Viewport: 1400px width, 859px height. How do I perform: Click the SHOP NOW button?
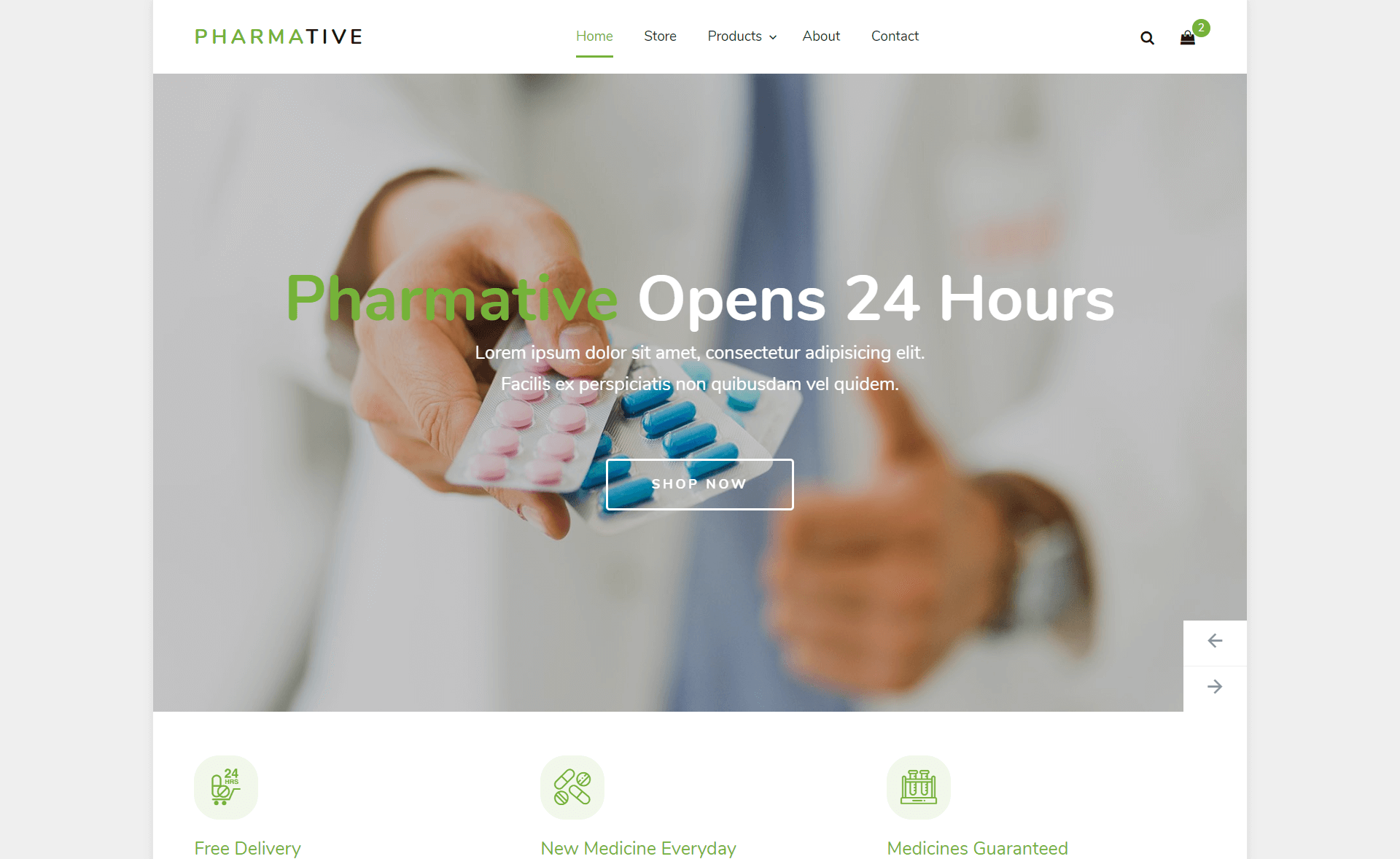tap(700, 484)
